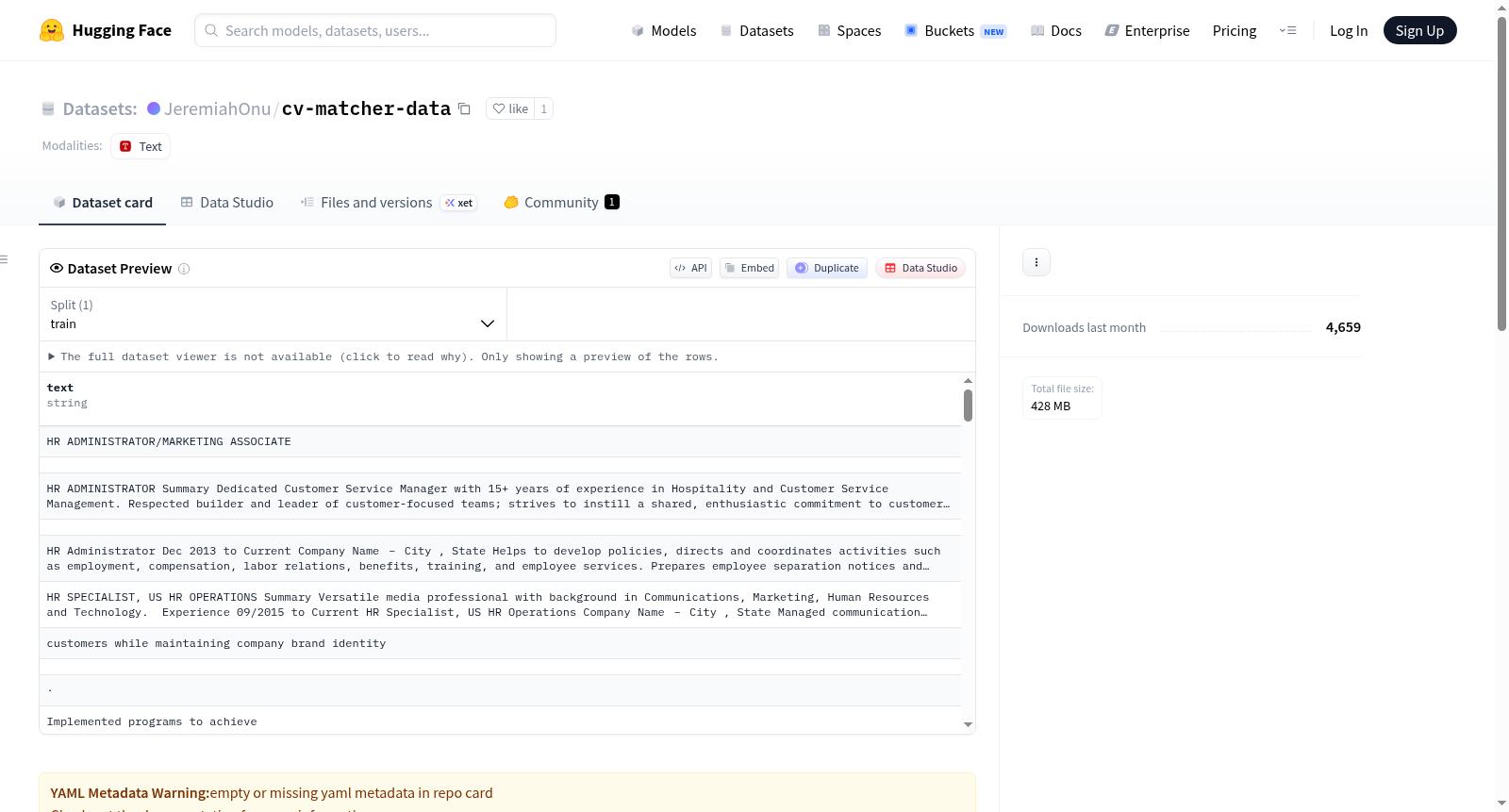Click the Dataset Preview info icon
The width and height of the screenshot is (1509, 812).
(184, 269)
